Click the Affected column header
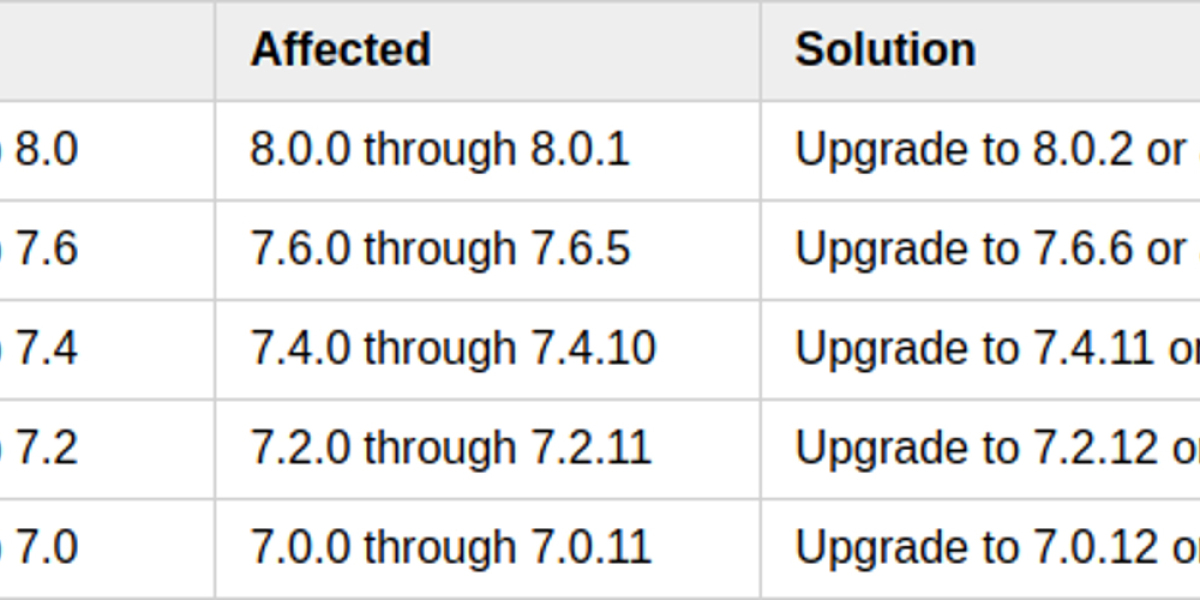1200x600 pixels. pyautogui.click(x=340, y=50)
